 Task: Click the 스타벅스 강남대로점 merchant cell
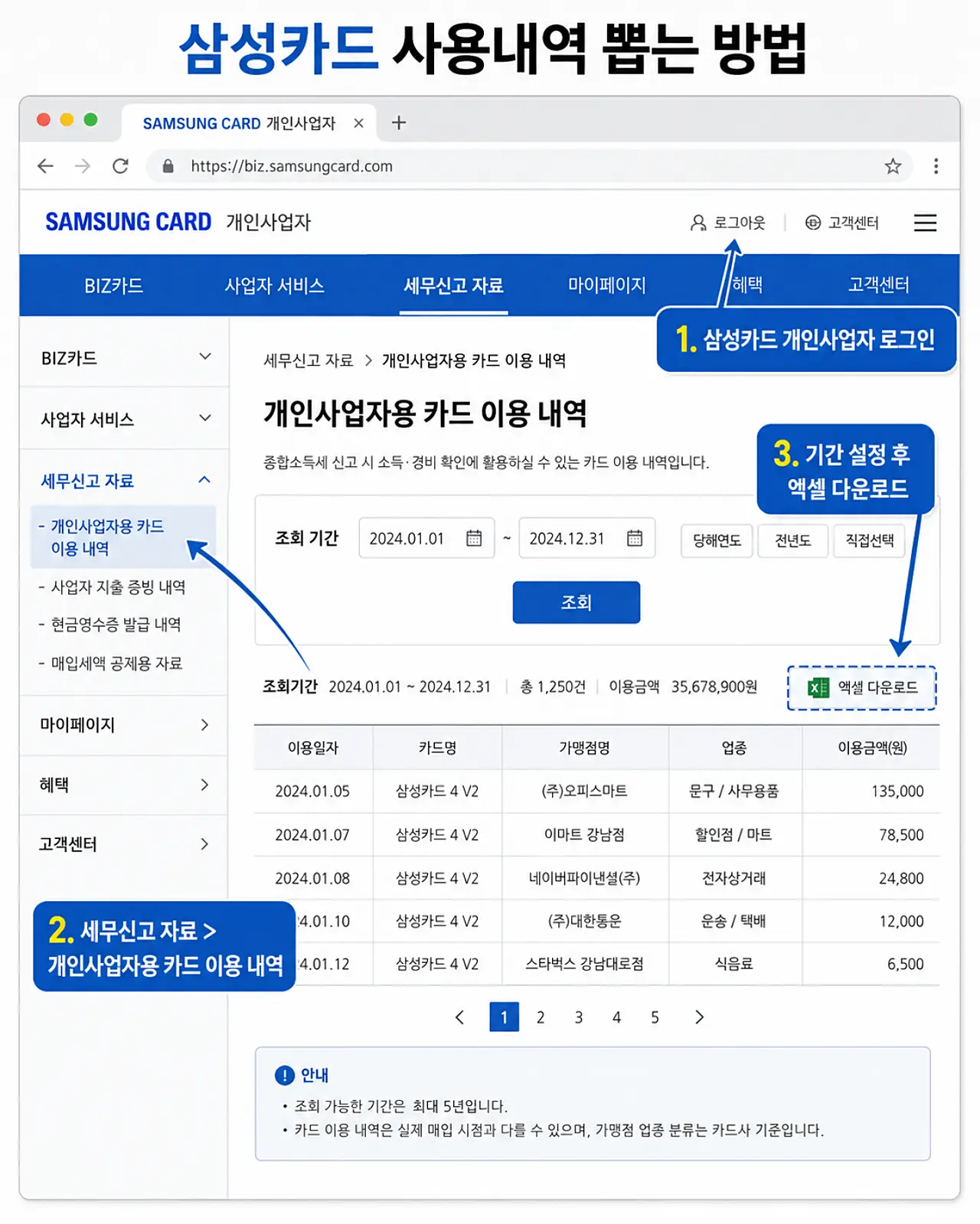click(x=584, y=964)
